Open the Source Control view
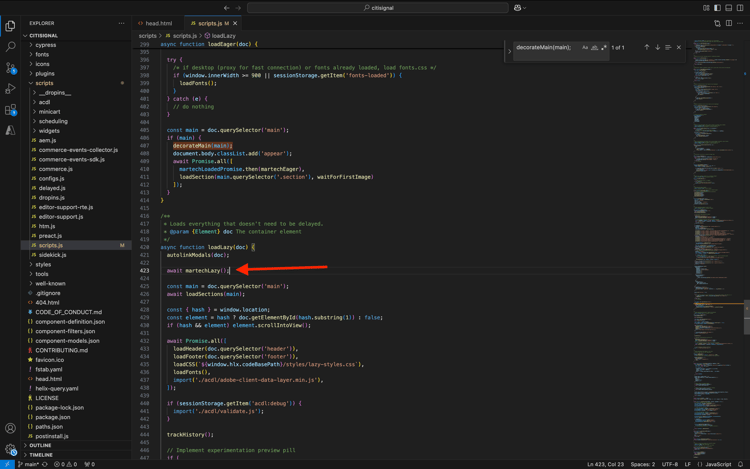 [11, 68]
